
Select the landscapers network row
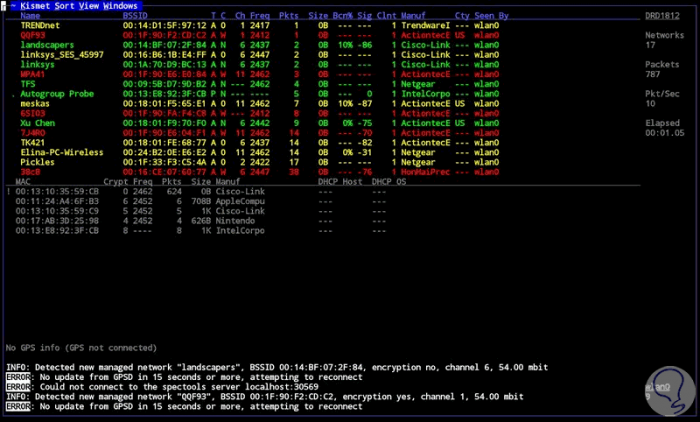coord(259,45)
